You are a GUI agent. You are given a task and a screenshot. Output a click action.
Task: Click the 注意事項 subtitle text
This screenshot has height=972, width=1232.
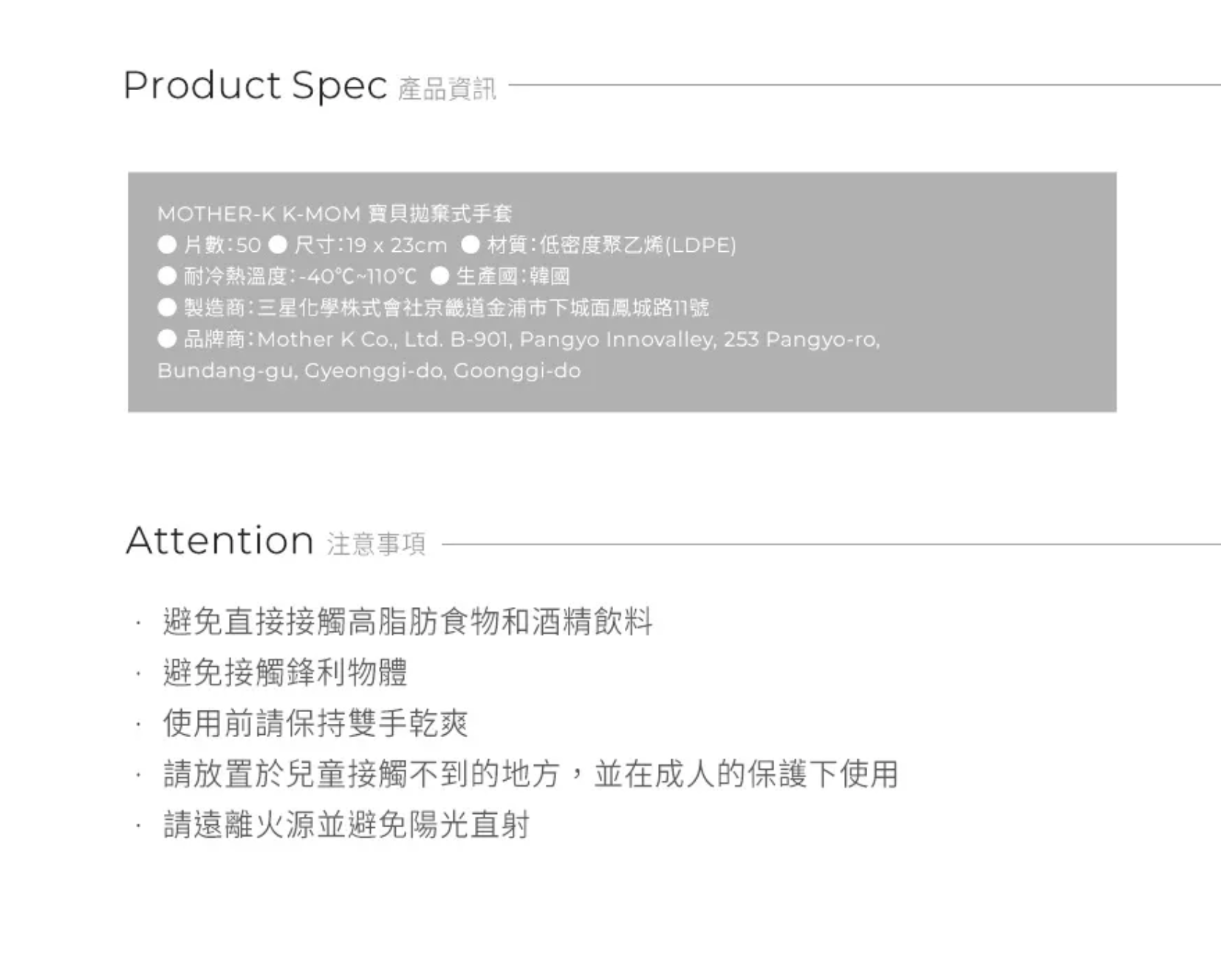pyautogui.click(x=376, y=544)
